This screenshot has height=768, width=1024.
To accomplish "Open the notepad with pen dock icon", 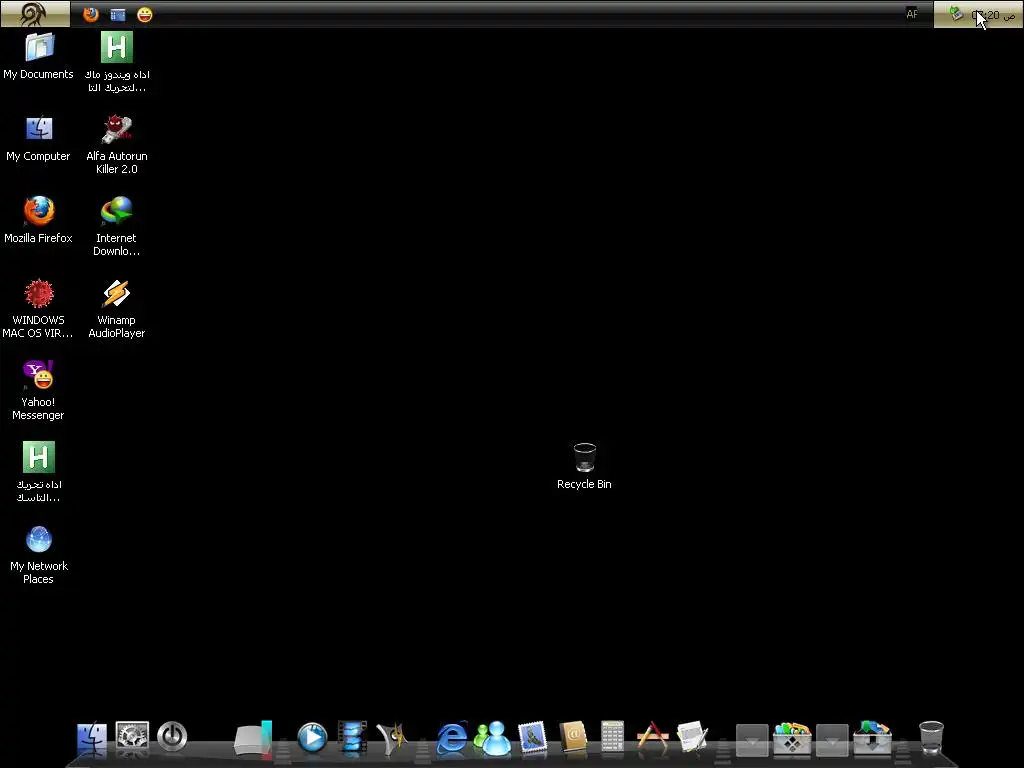I will coord(693,737).
